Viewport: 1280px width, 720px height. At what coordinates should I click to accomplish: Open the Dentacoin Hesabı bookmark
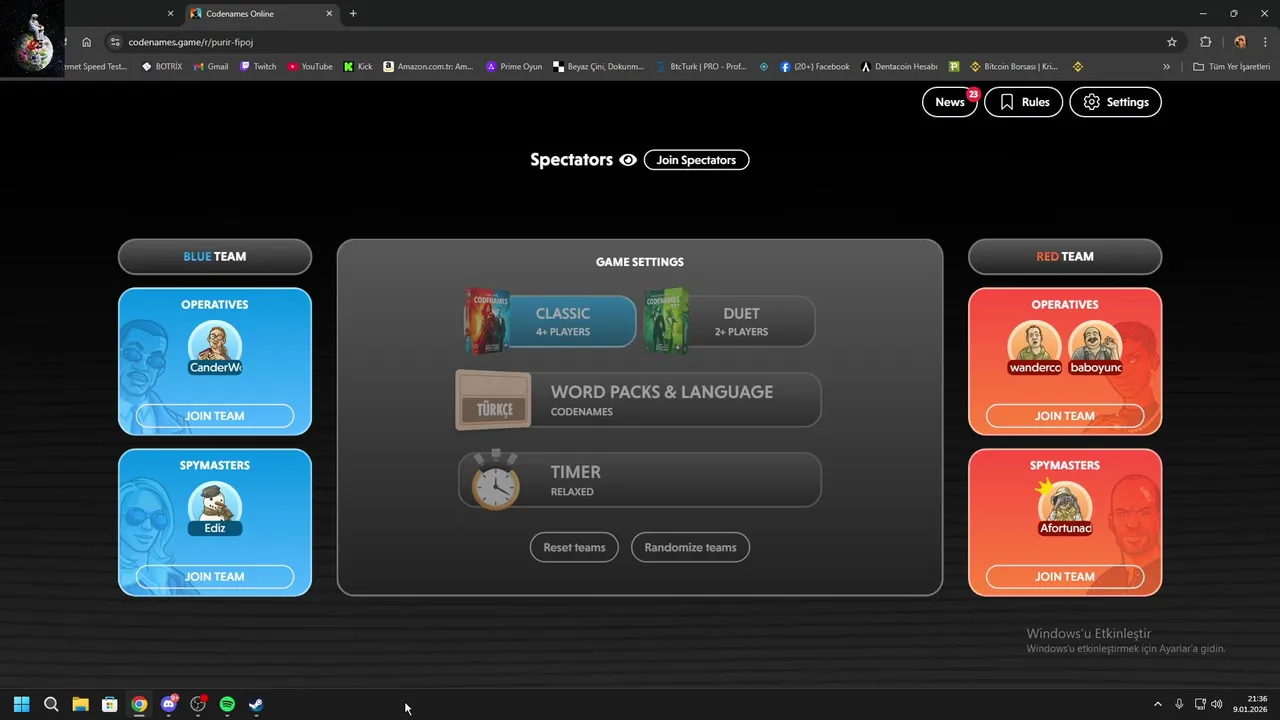[898, 67]
